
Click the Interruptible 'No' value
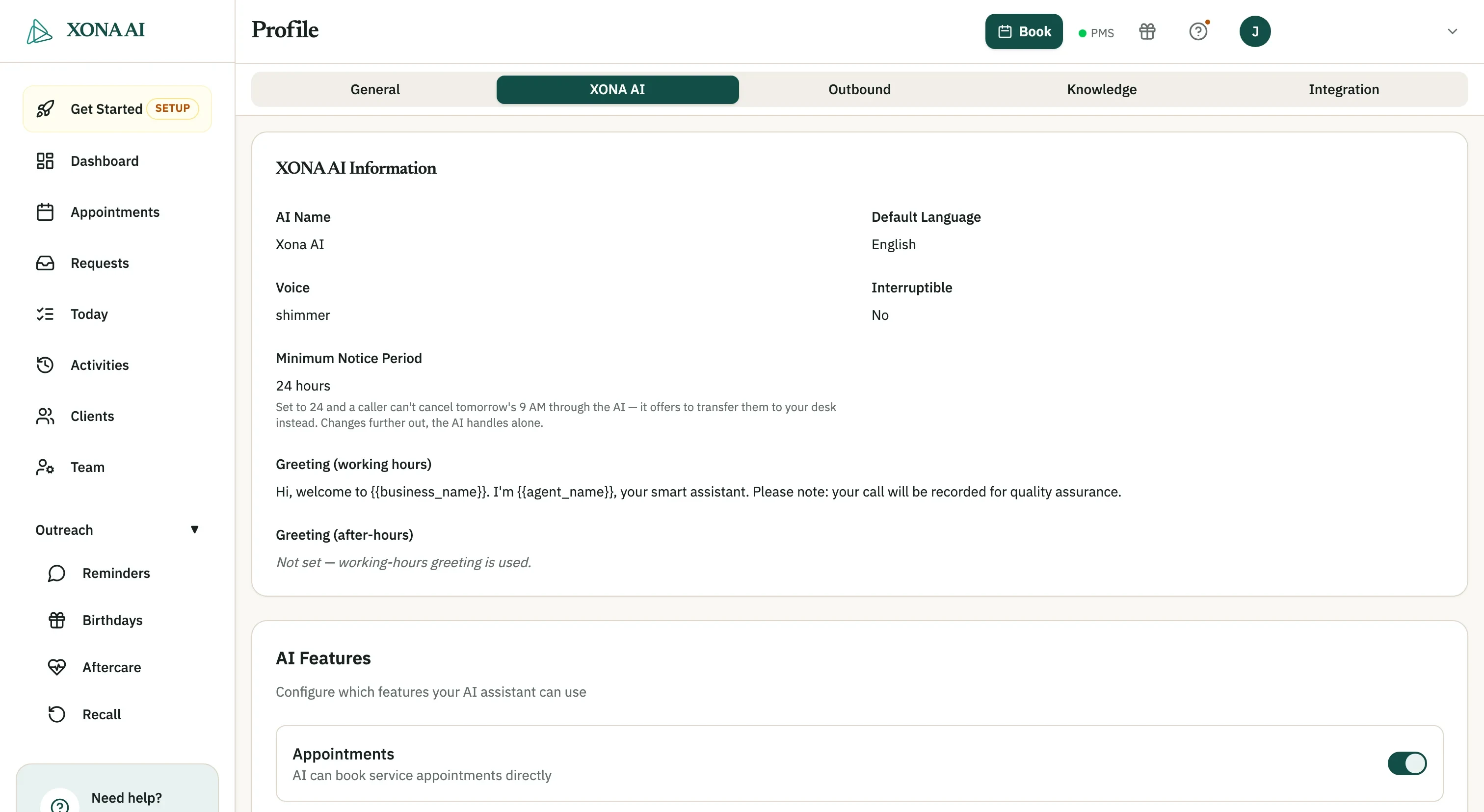pyautogui.click(x=880, y=315)
